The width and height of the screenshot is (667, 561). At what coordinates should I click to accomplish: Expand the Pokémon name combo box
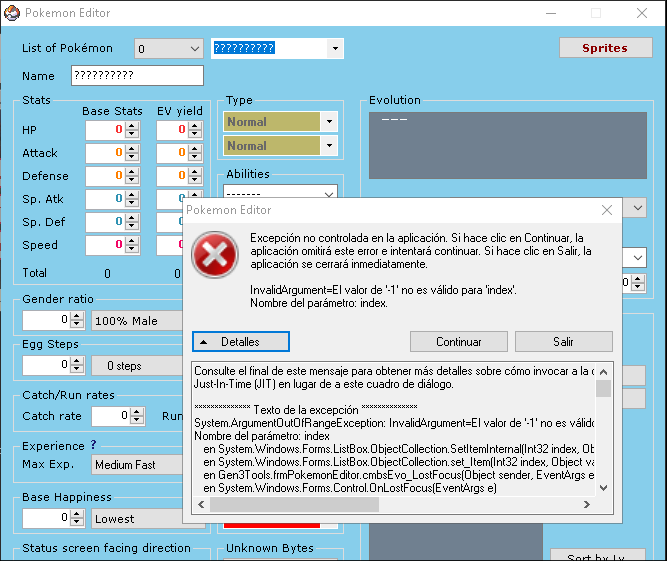pyautogui.click(x=334, y=48)
